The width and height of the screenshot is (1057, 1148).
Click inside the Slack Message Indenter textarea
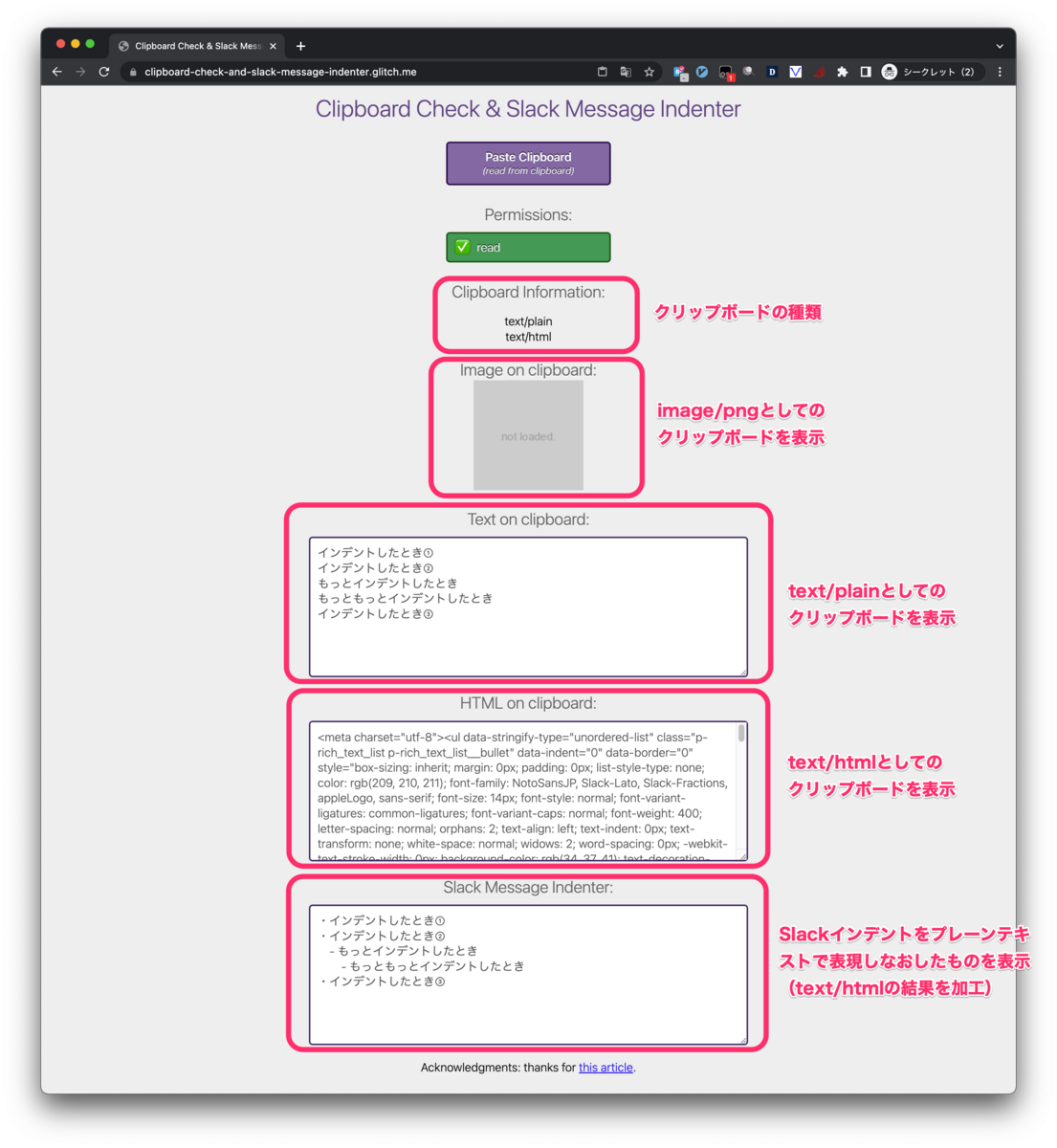(528, 975)
